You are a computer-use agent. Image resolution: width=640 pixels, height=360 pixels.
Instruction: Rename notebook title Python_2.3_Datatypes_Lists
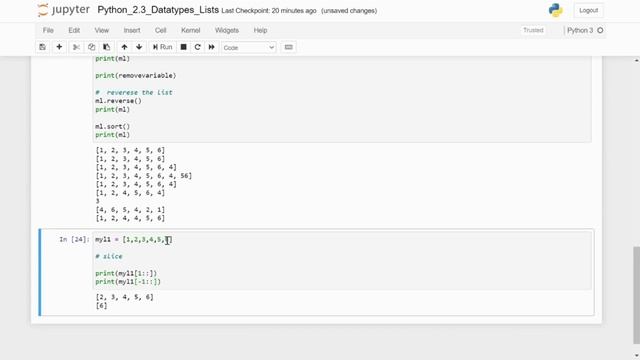158,10
